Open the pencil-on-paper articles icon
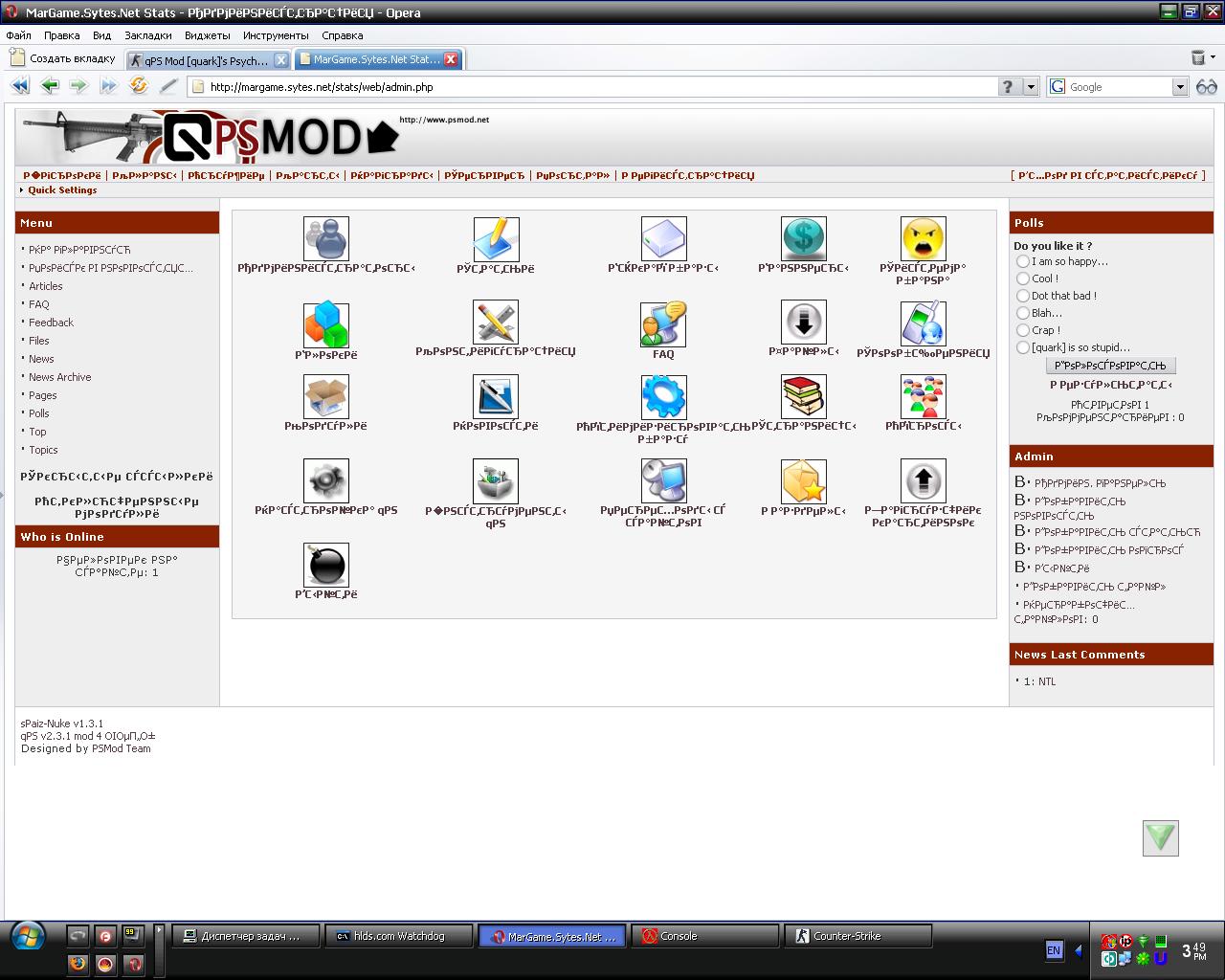Viewport: 1225px width, 980px height. [x=496, y=239]
